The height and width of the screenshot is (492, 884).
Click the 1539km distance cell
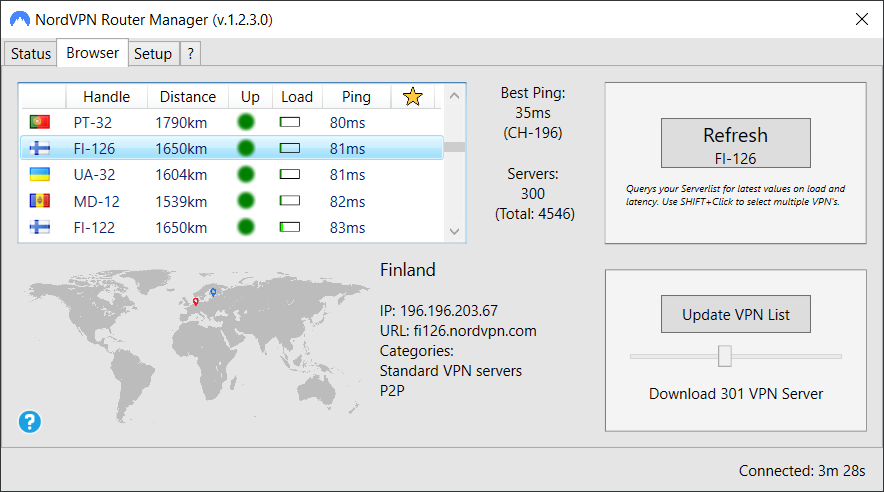point(181,201)
